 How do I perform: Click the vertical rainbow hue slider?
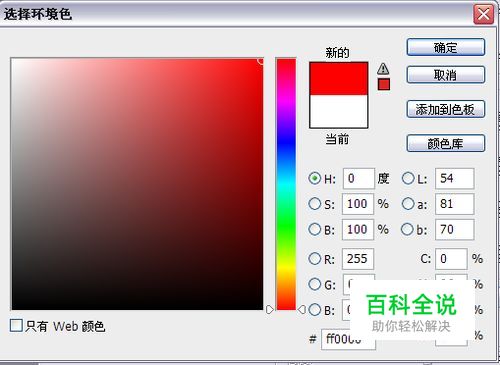tap(286, 184)
